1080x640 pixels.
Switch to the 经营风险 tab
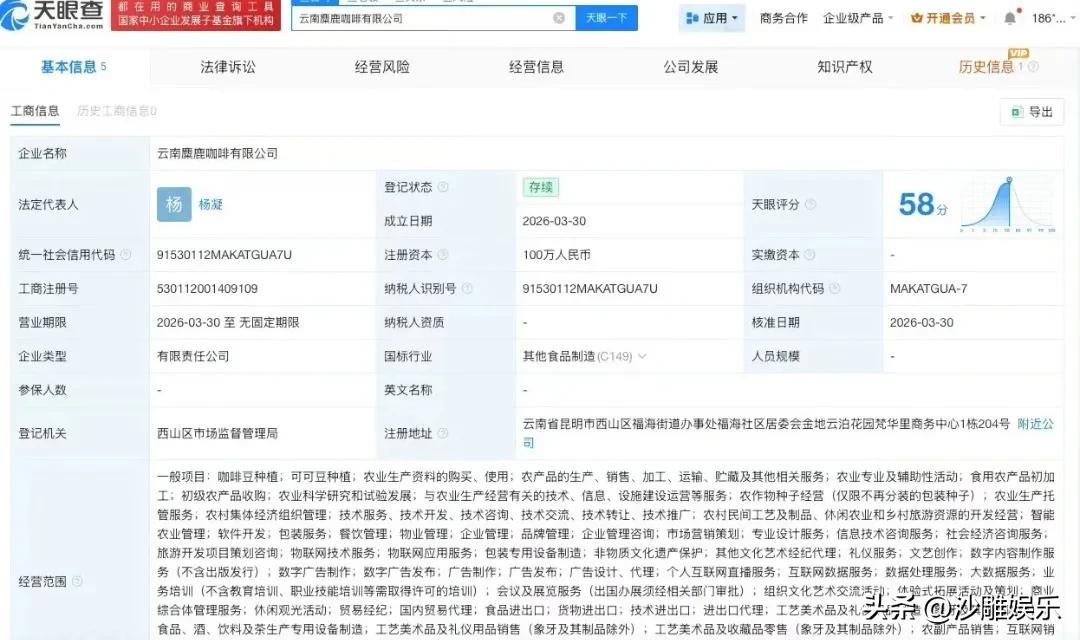tap(382, 67)
